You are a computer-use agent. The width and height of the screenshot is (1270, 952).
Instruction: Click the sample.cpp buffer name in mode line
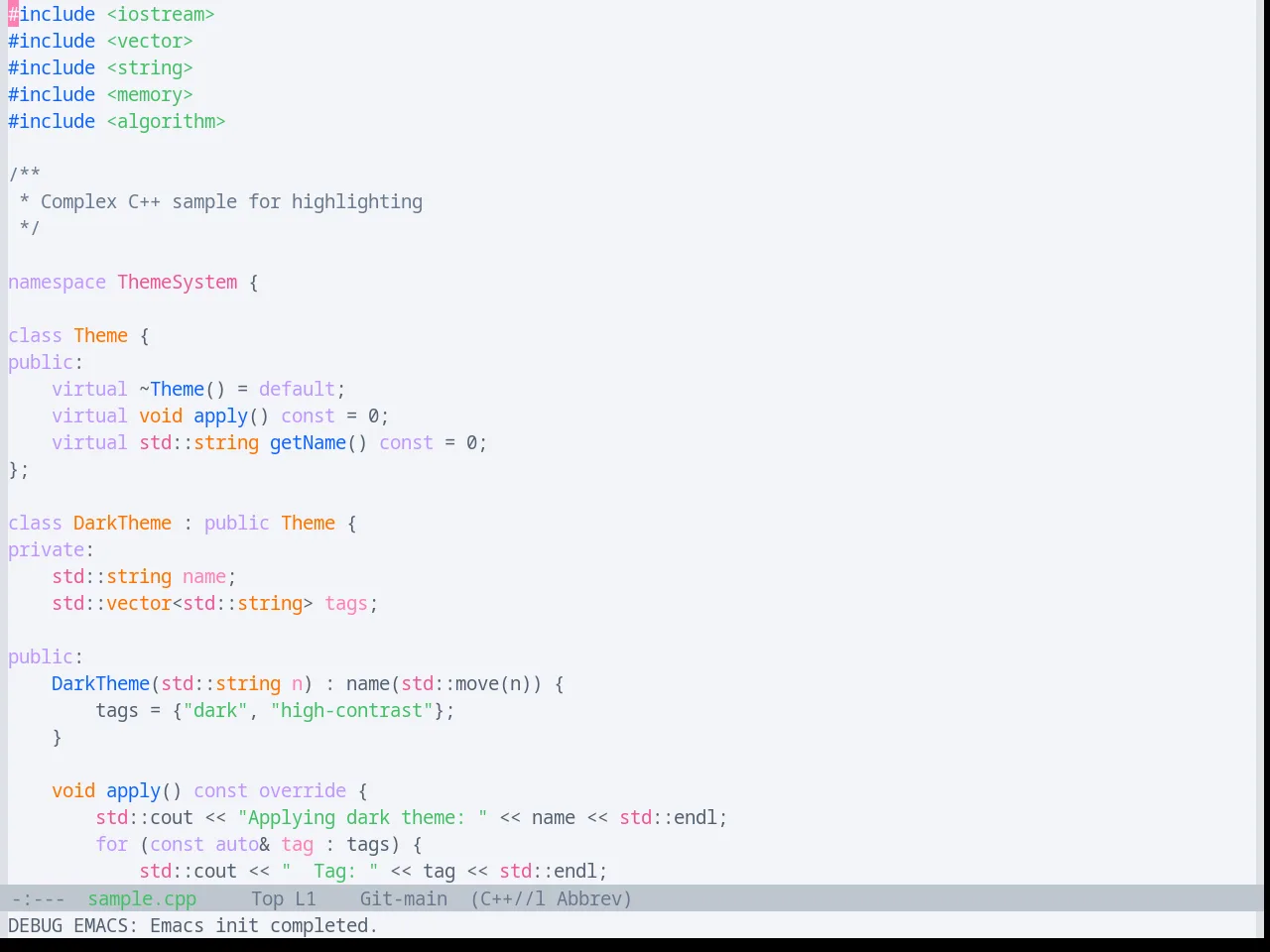pos(142,898)
